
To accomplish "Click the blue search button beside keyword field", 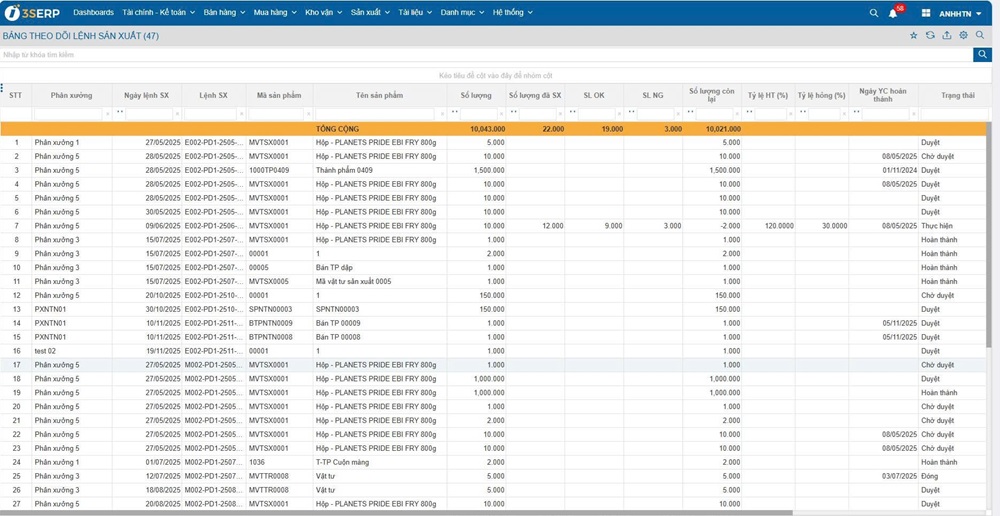I will pos(982,55).
